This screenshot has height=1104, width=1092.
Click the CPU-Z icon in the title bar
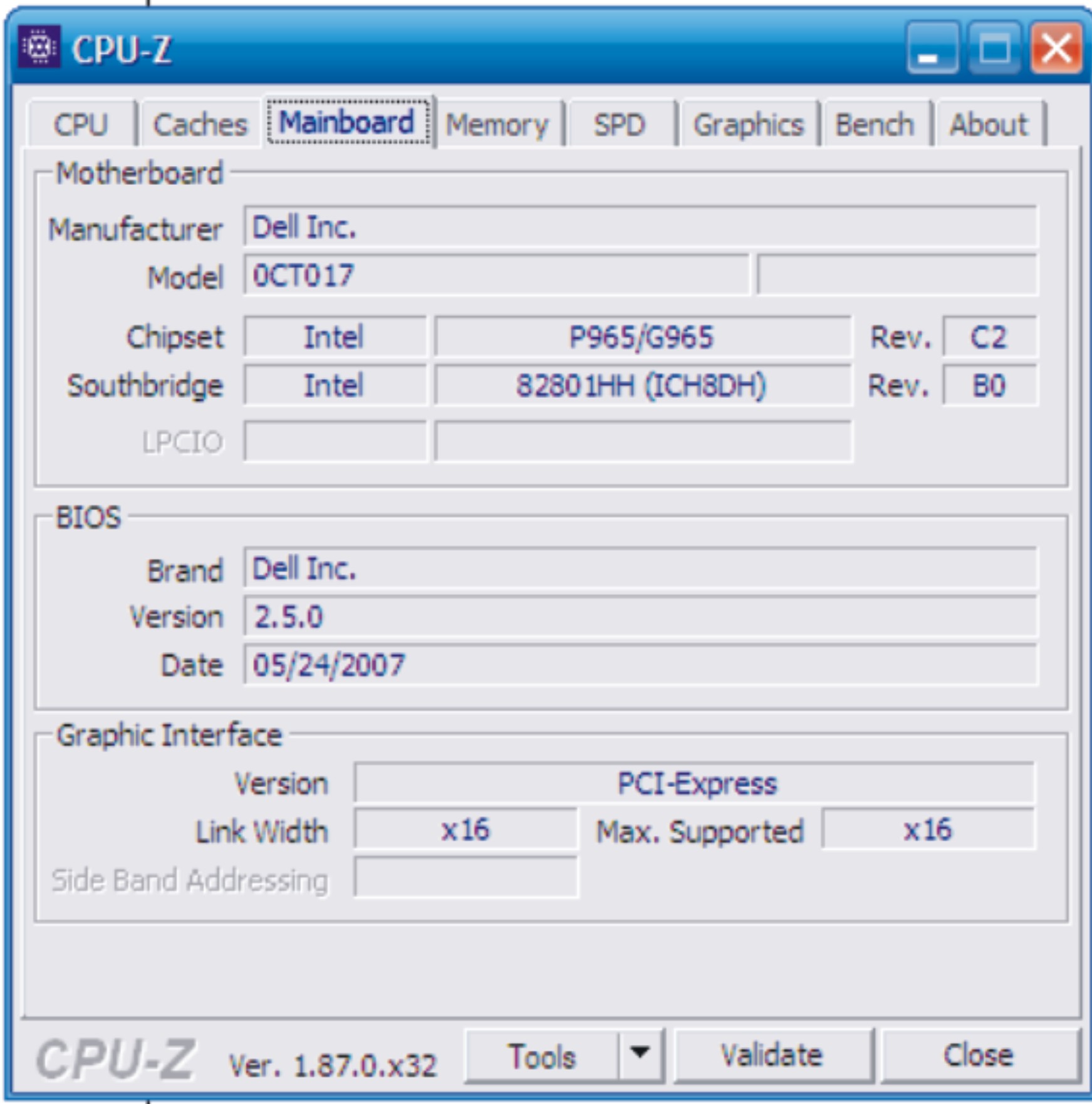39,47
